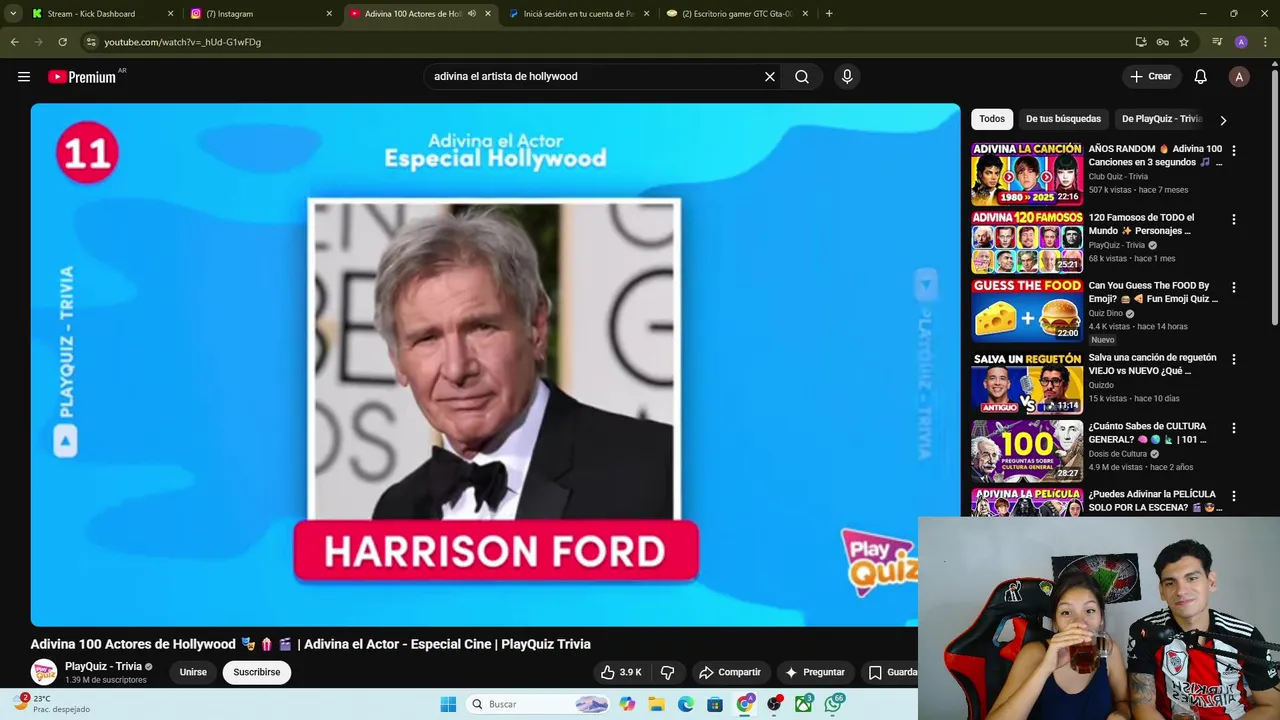Open the PlayQuiz - Trivia channel name
This screenshot has height=720, width=1280.
click(103, 667)
